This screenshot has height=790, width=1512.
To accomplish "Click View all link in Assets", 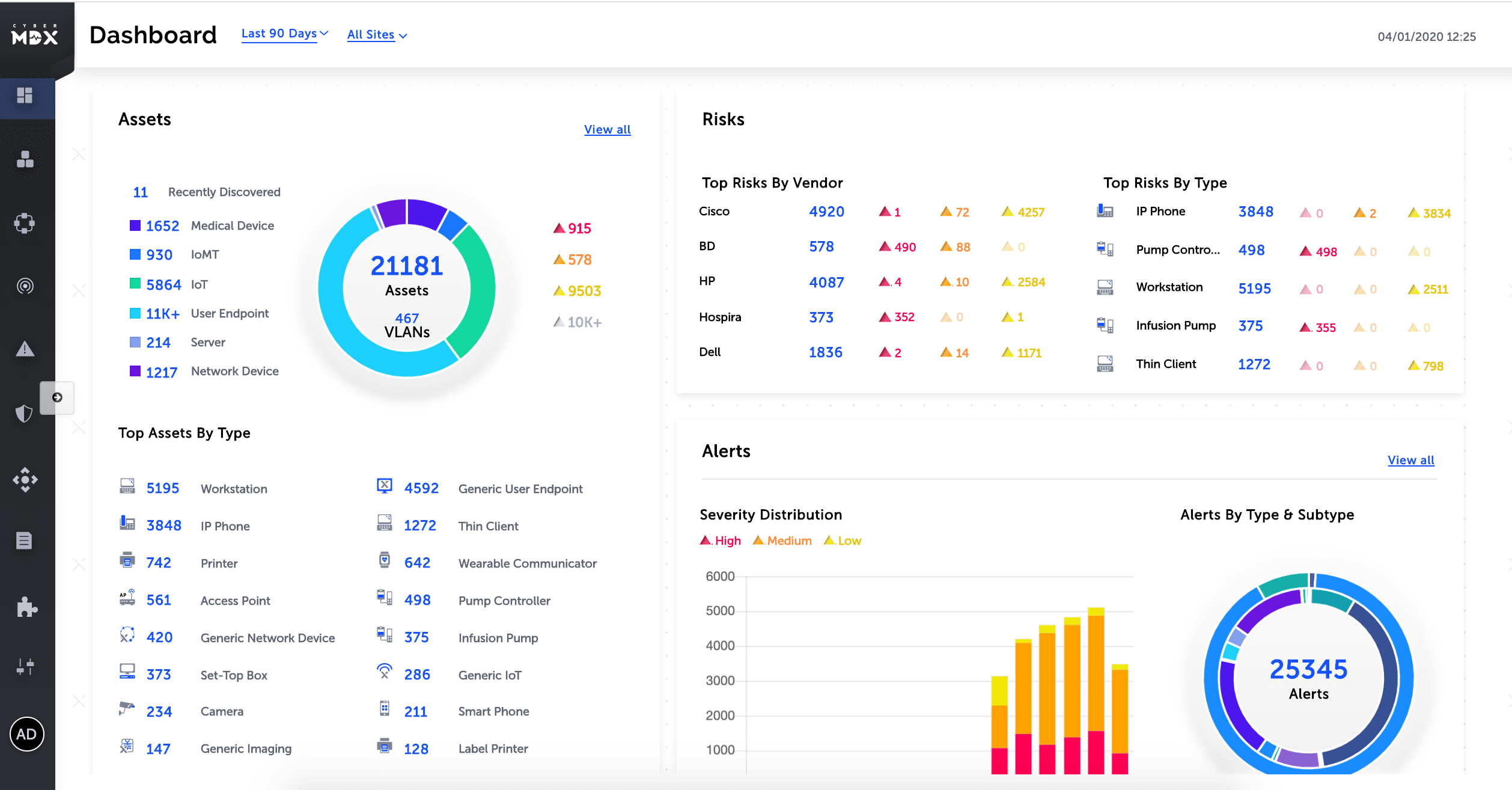I will click(x=607, y=129).
